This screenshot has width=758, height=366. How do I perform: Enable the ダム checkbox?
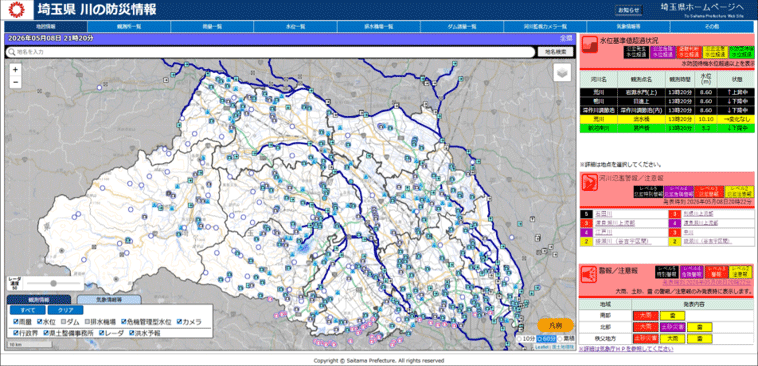(x=63, y=322)
